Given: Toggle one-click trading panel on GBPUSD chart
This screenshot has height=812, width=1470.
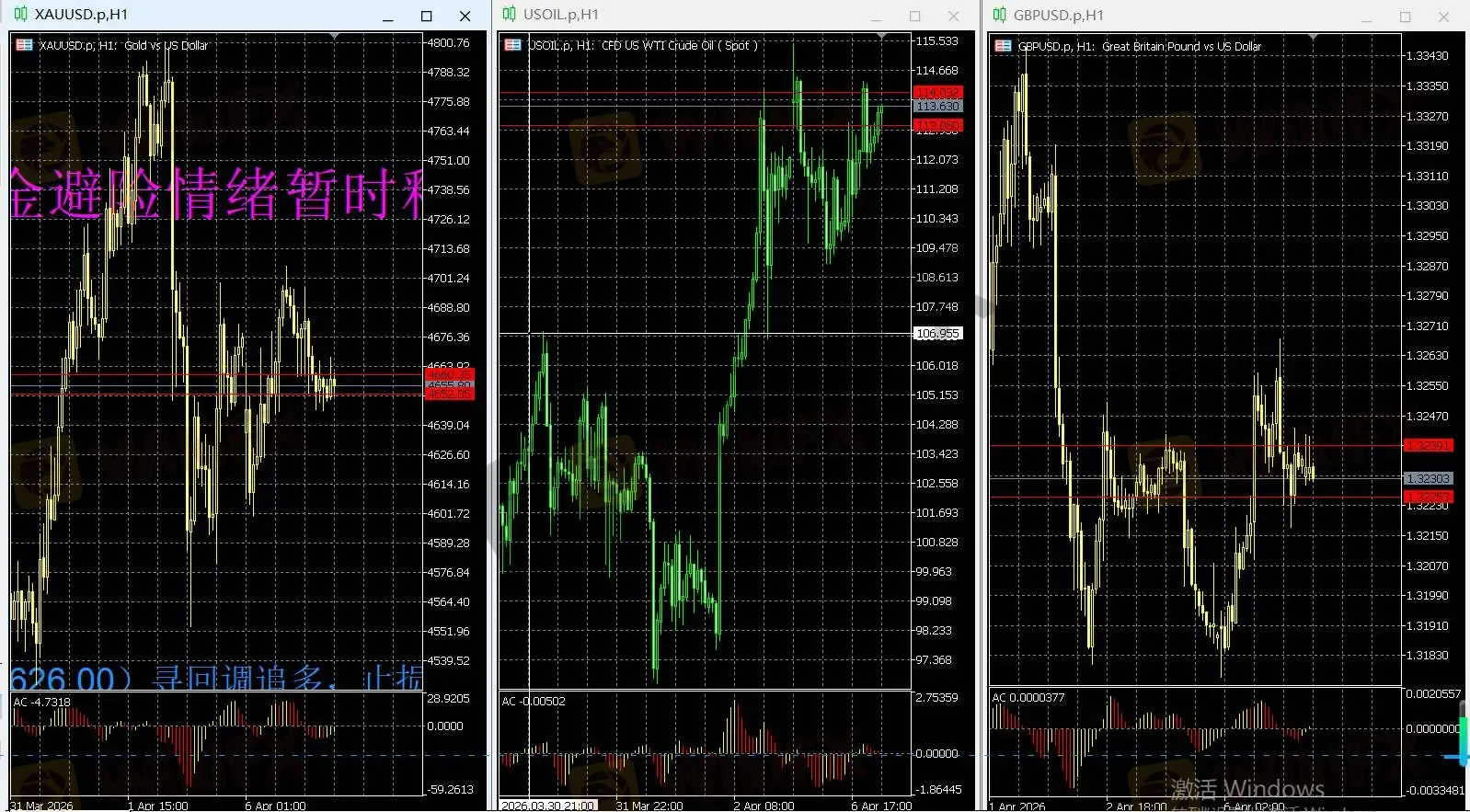Looking at the screenshot, I should 1004,46.
